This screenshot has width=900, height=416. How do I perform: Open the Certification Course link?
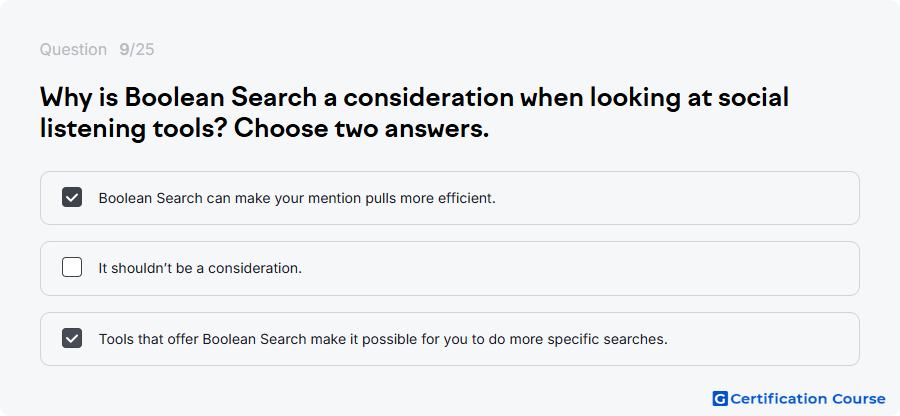point(799,399)
